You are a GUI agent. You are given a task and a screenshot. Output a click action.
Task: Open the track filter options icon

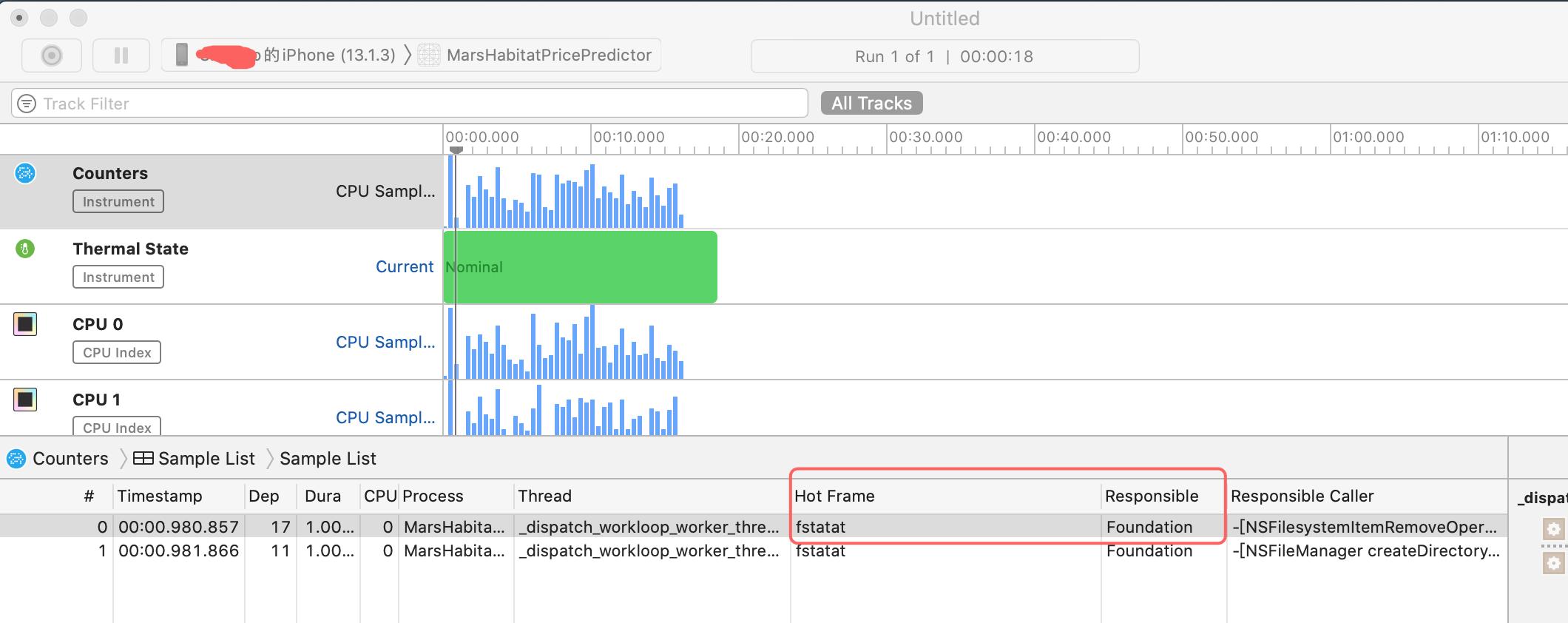[27, 104]
